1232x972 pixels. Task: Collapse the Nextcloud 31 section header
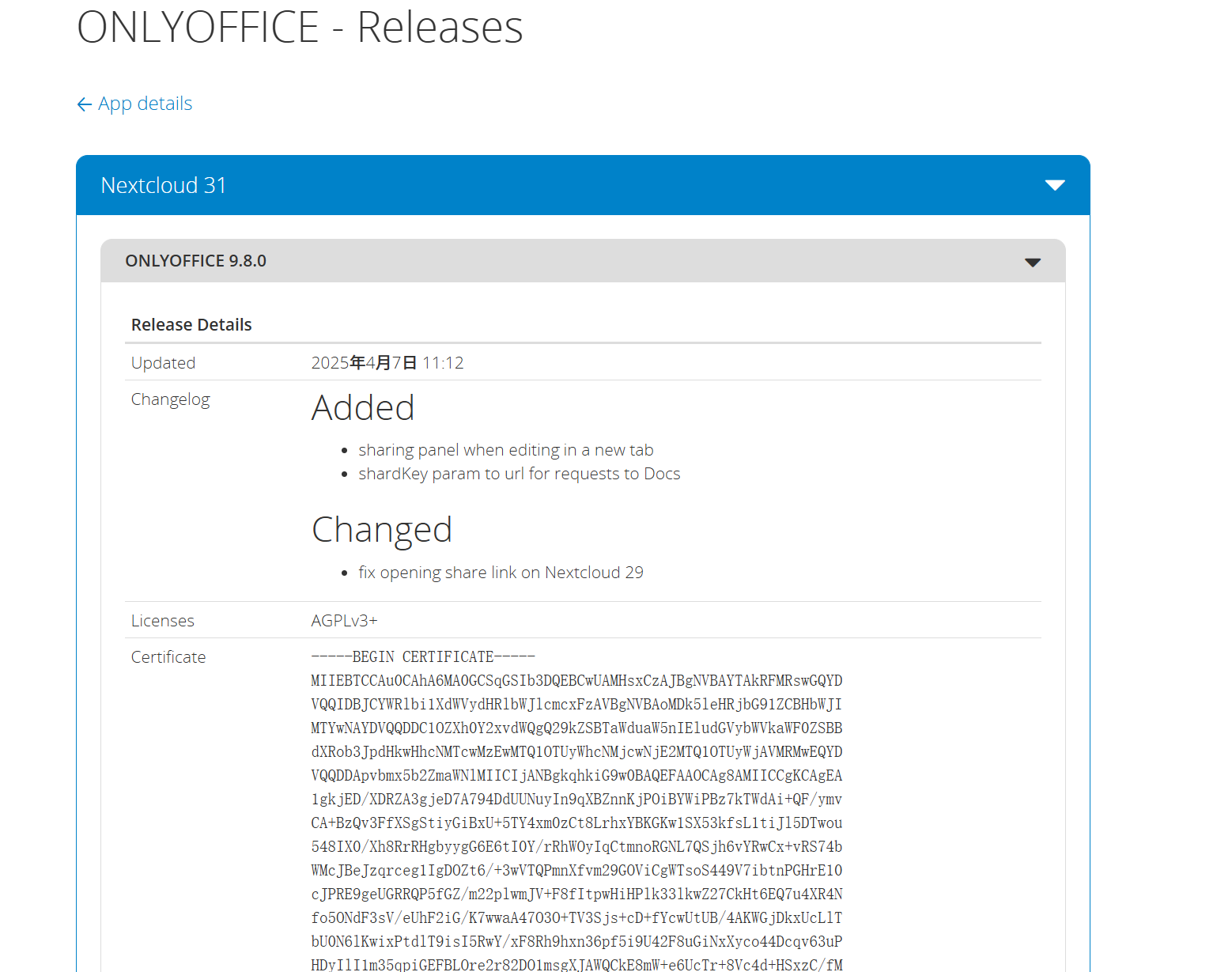(583, 185)
